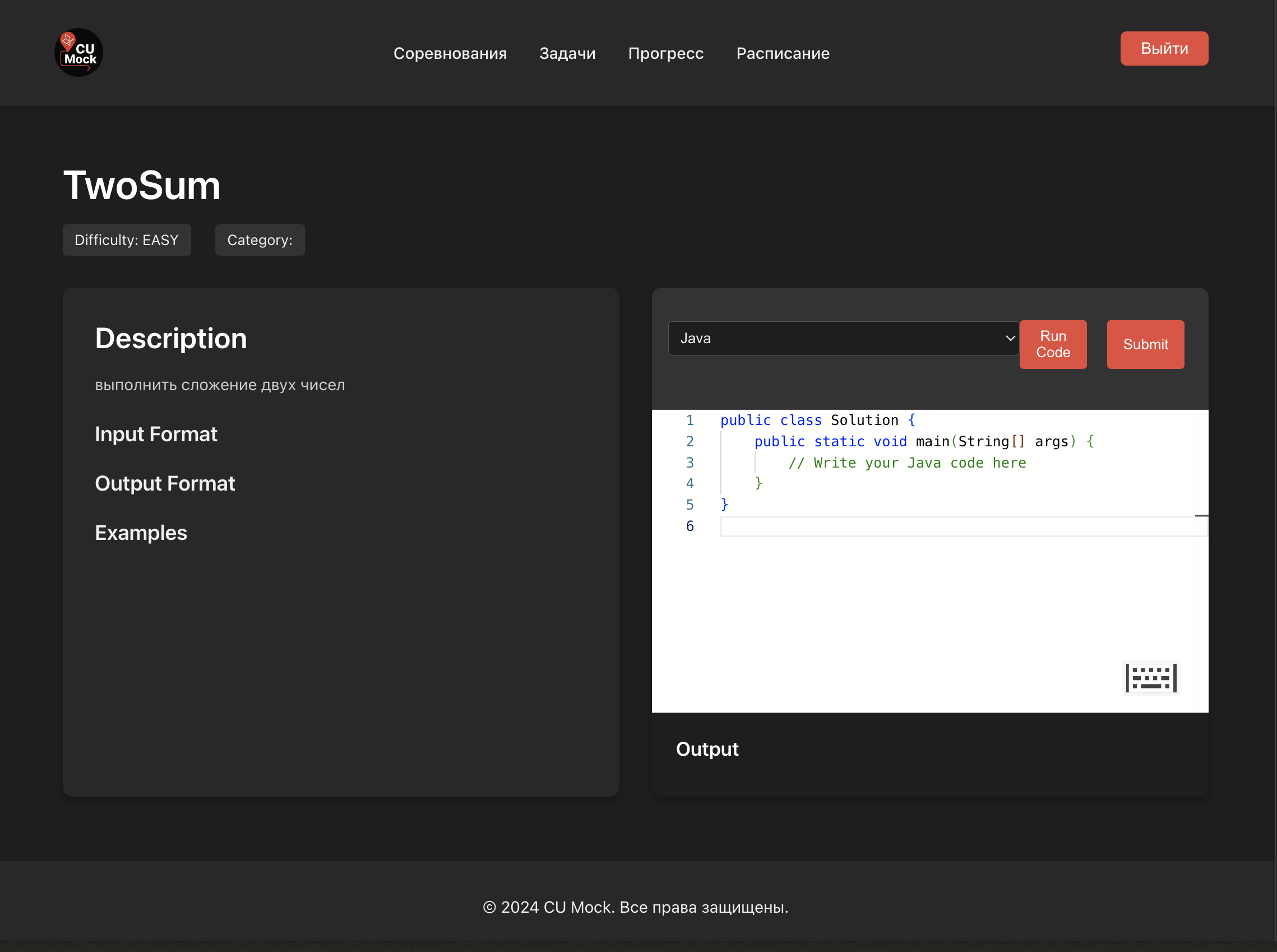Click the dropdown chevron beside Java
The height and width of the screenshot is (952, 1277).
coord(1010,338)
